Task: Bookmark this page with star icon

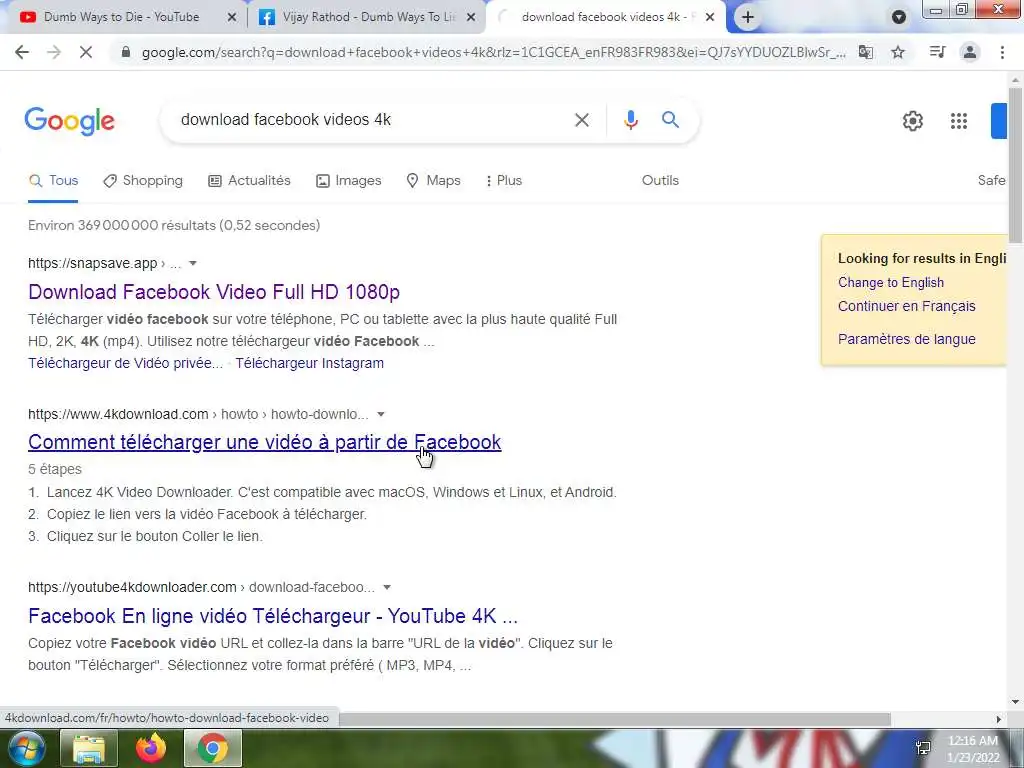Action: (x=899, y=52)
